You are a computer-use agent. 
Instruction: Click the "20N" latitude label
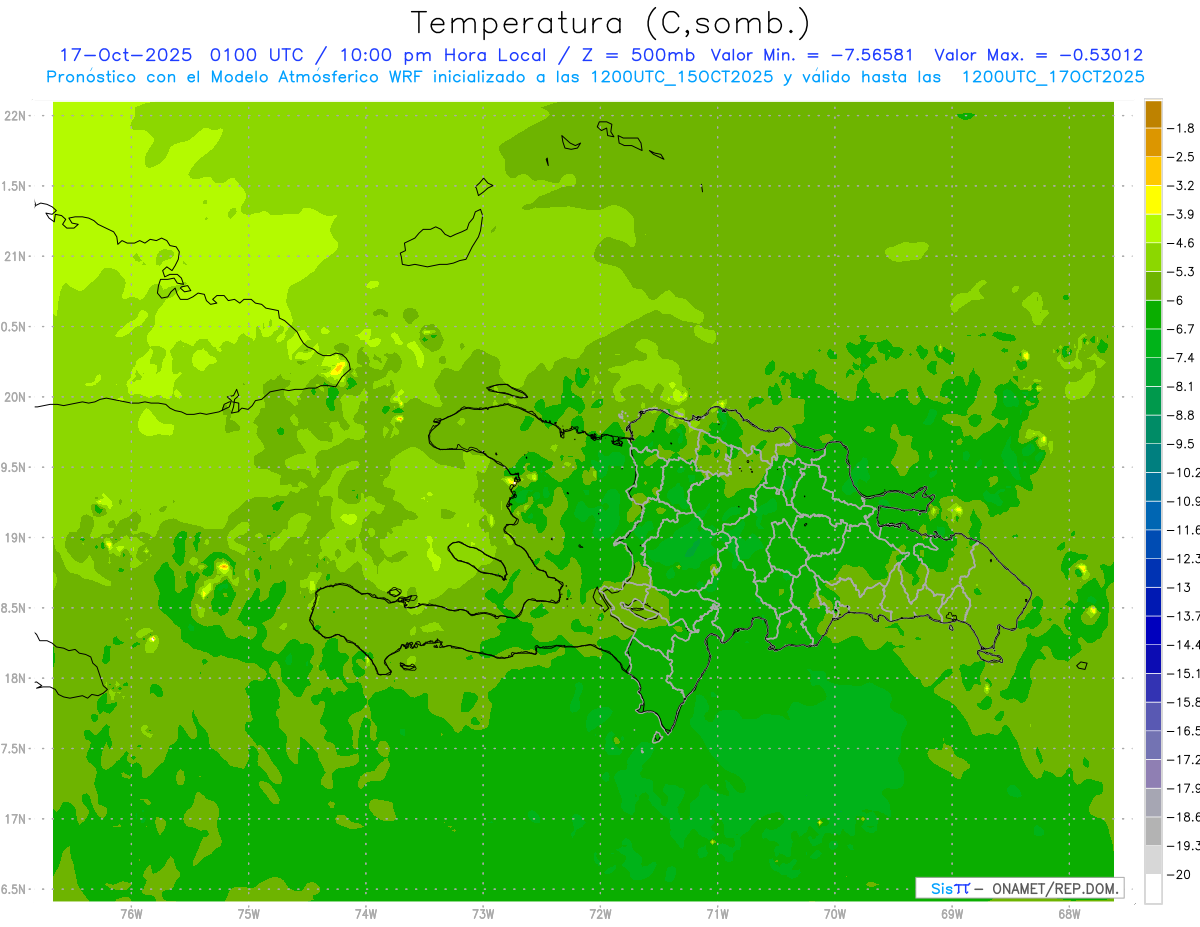point(17,398)
